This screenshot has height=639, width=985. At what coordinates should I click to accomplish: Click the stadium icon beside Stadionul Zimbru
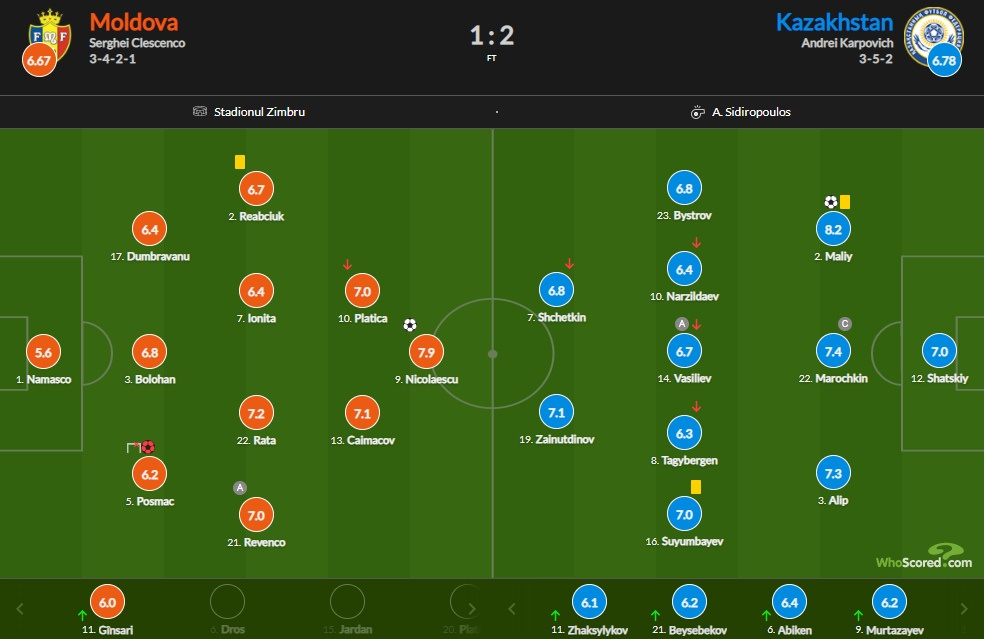200,112
